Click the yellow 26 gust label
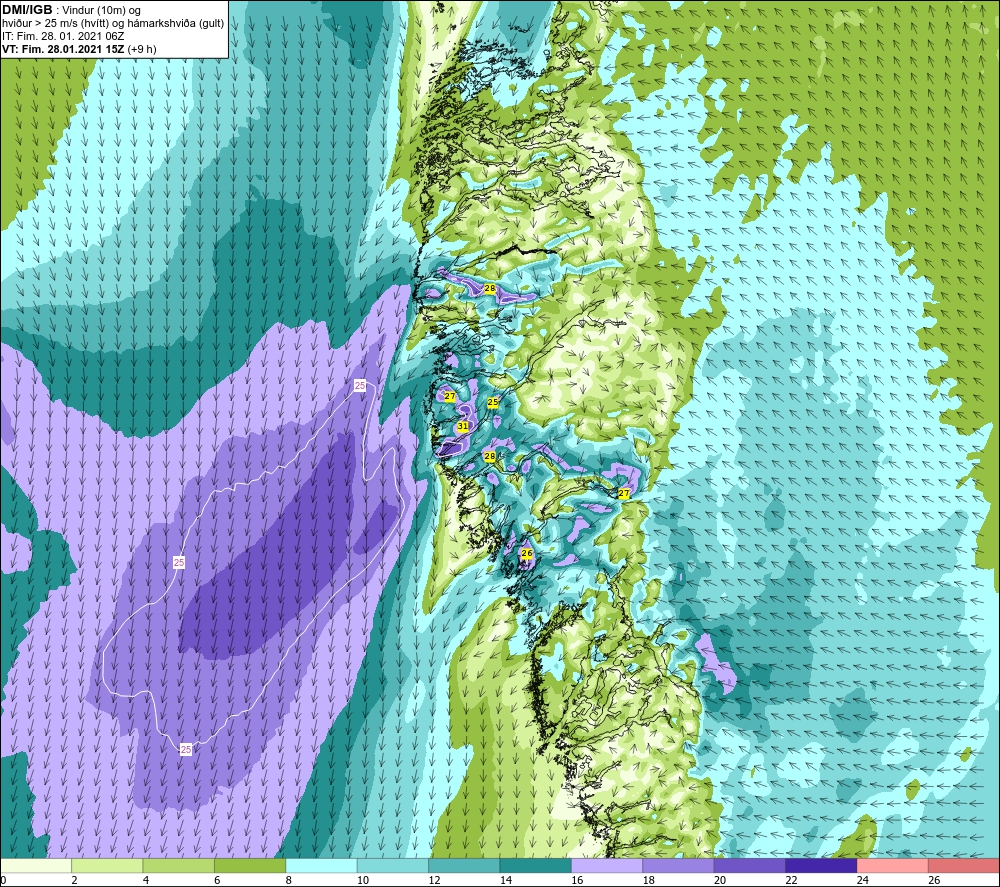Viewport: 1000px width, 887px height. click(527, 553)
